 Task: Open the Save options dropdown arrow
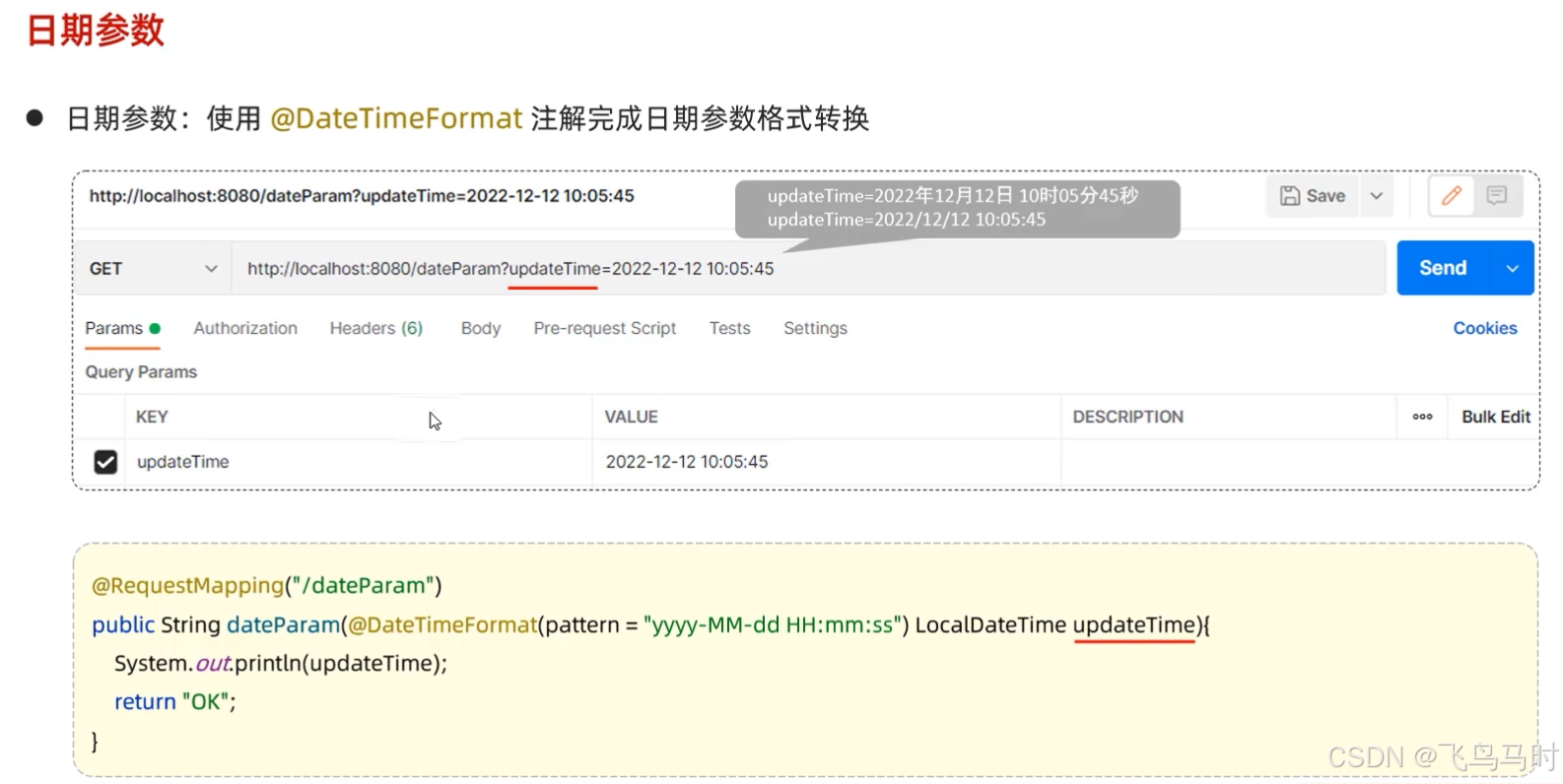[1377, 196]
